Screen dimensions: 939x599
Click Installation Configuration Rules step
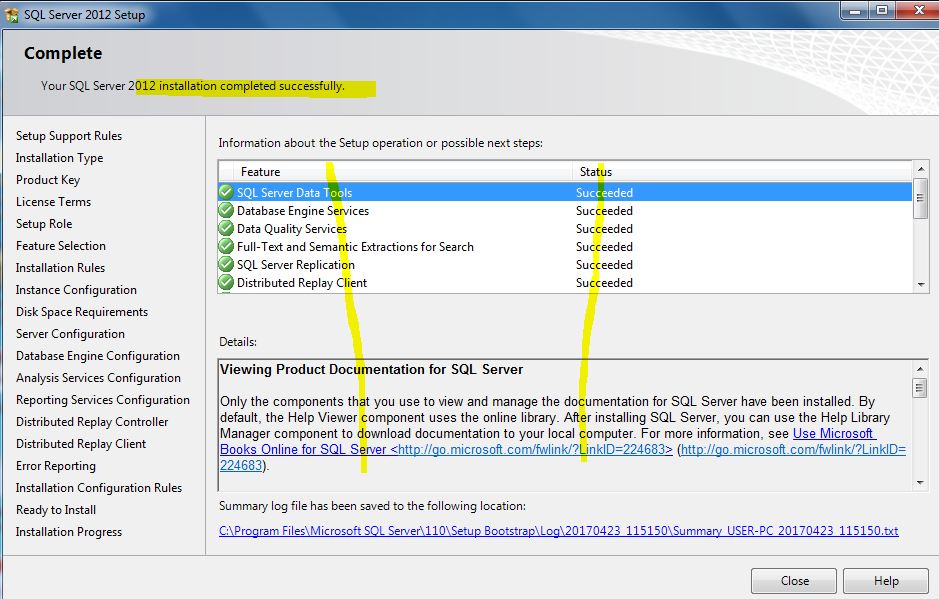99,488
